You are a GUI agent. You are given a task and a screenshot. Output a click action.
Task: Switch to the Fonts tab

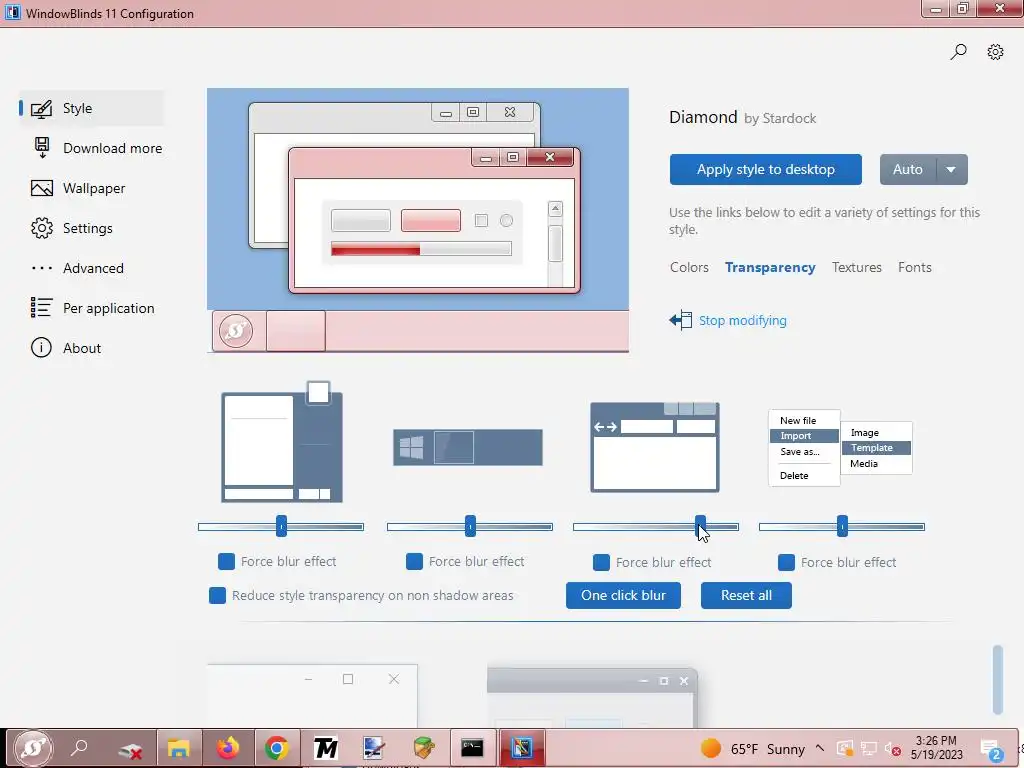[914, 267]
